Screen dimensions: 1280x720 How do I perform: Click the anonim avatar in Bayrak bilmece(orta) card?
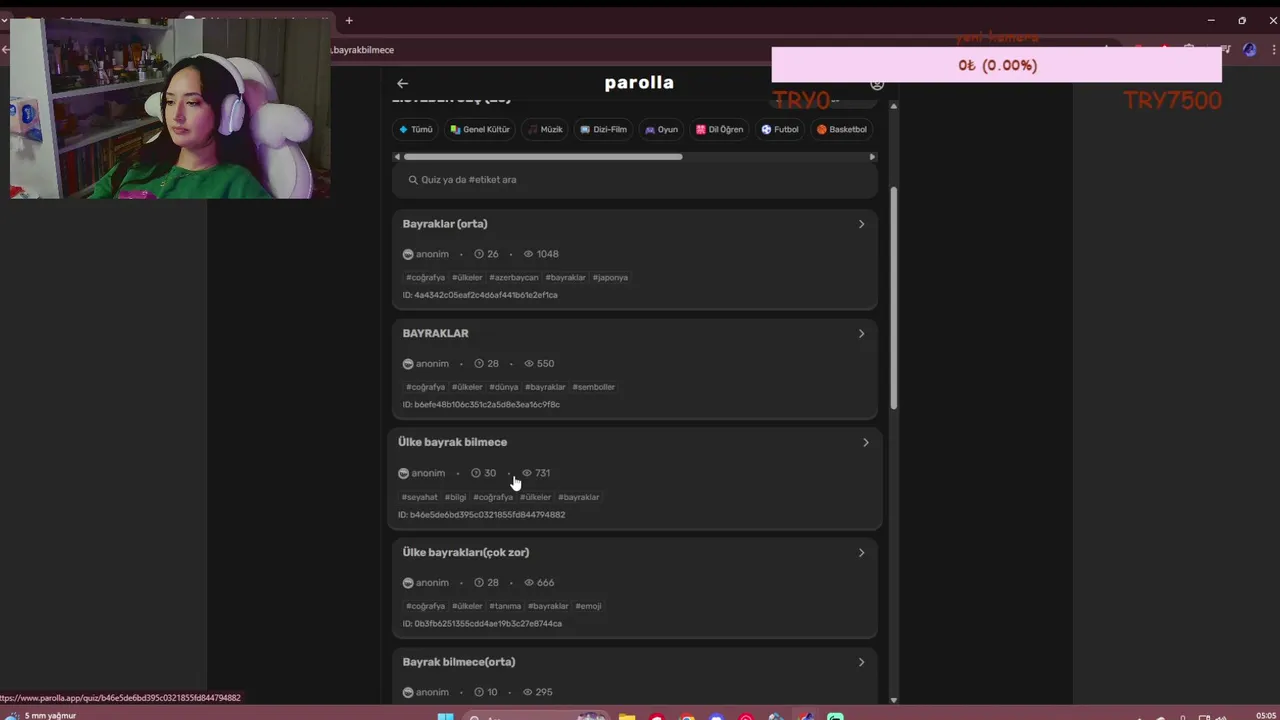tap(408, 692)
